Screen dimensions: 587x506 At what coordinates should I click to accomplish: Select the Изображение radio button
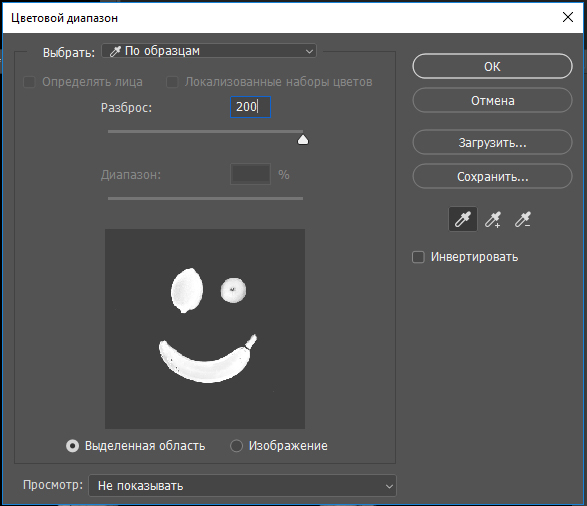[236, 446]
